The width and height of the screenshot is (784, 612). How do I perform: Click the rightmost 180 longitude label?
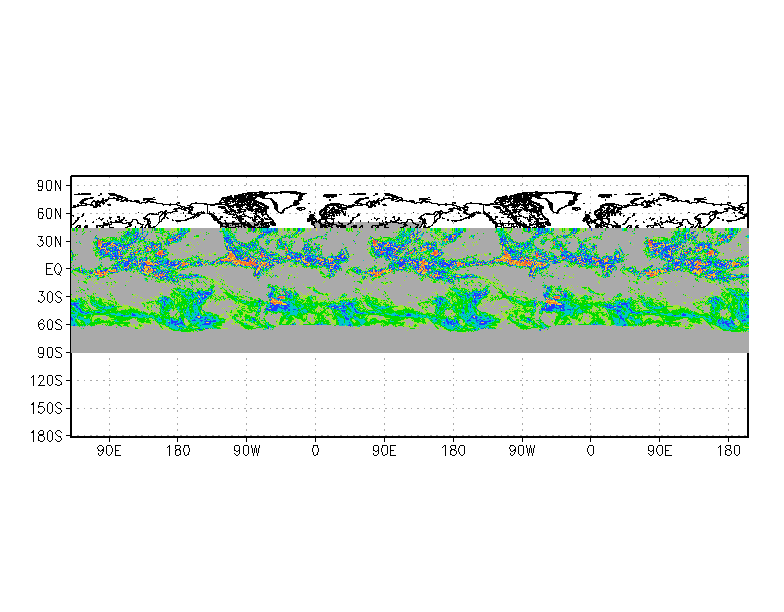coord(728,451)
